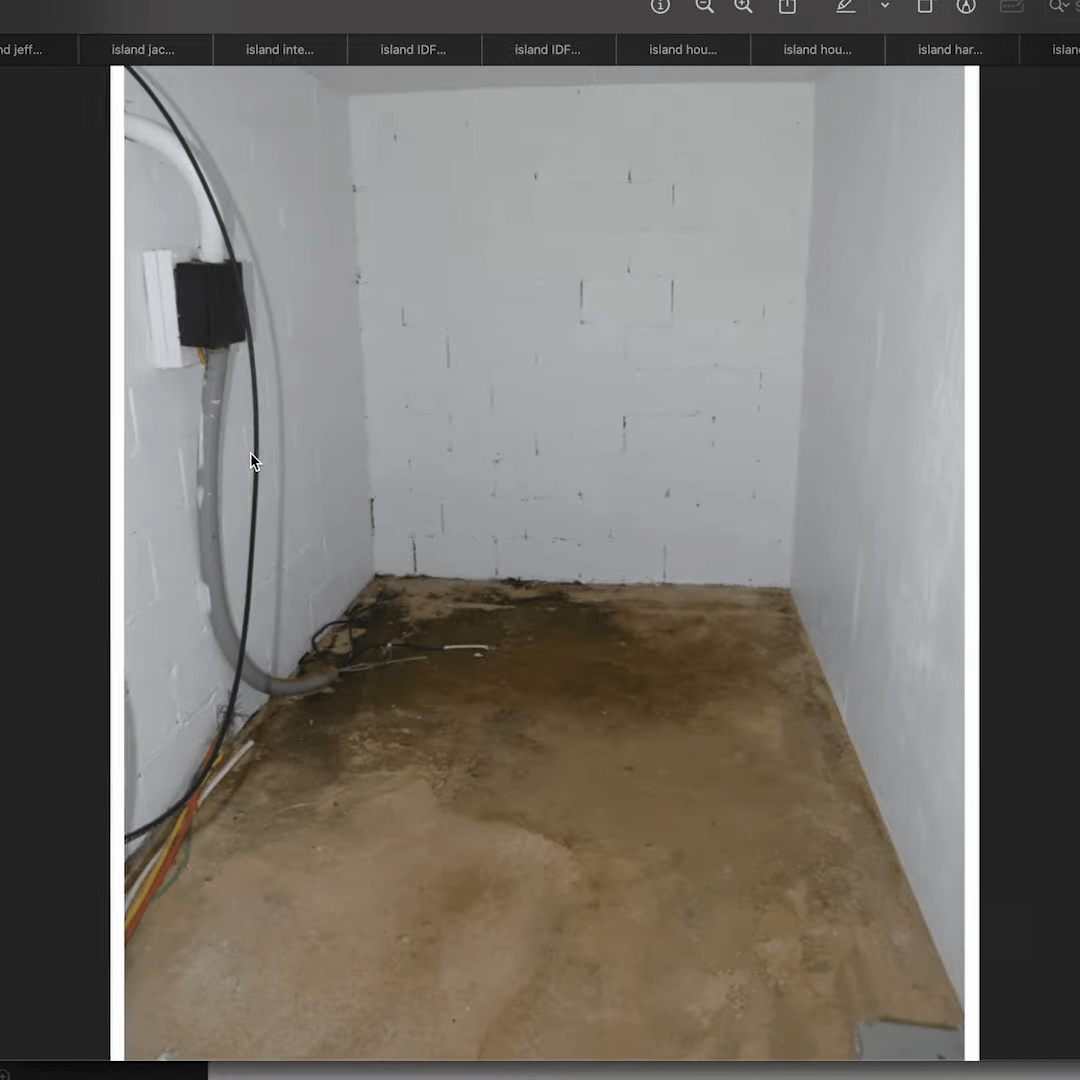Viewport: 1080px width, 1080px height.
Task: Open the Share menu icon
Action: pyautogui.click(x=787, y=6)
